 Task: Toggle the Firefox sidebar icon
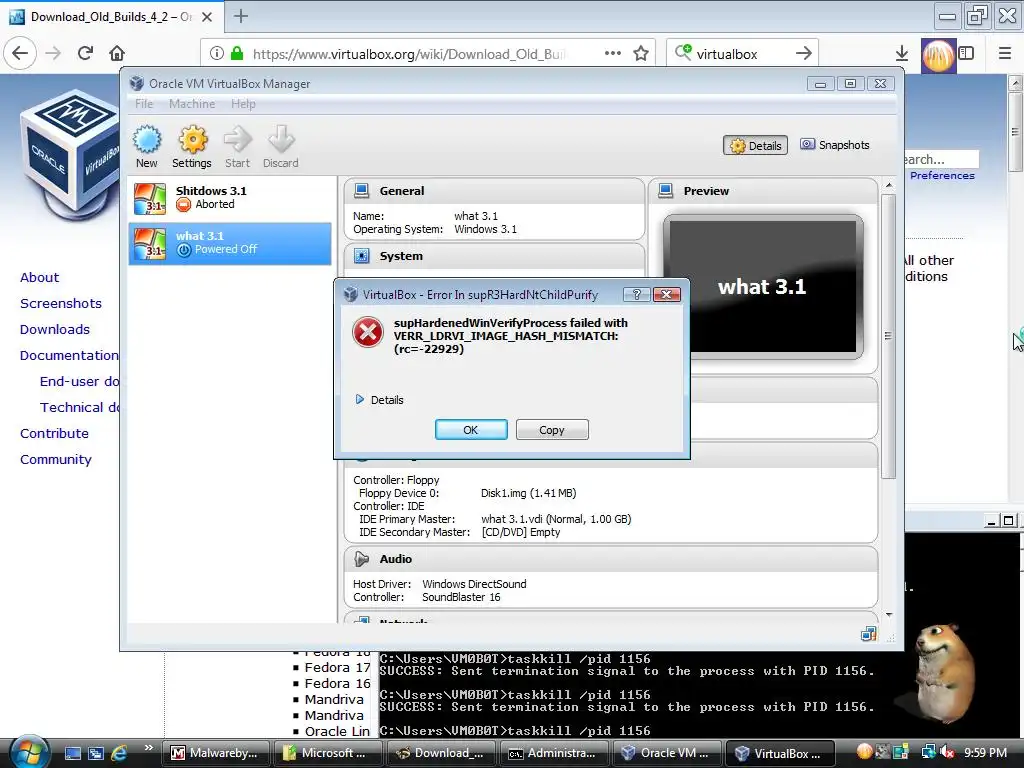click(966, 53)
